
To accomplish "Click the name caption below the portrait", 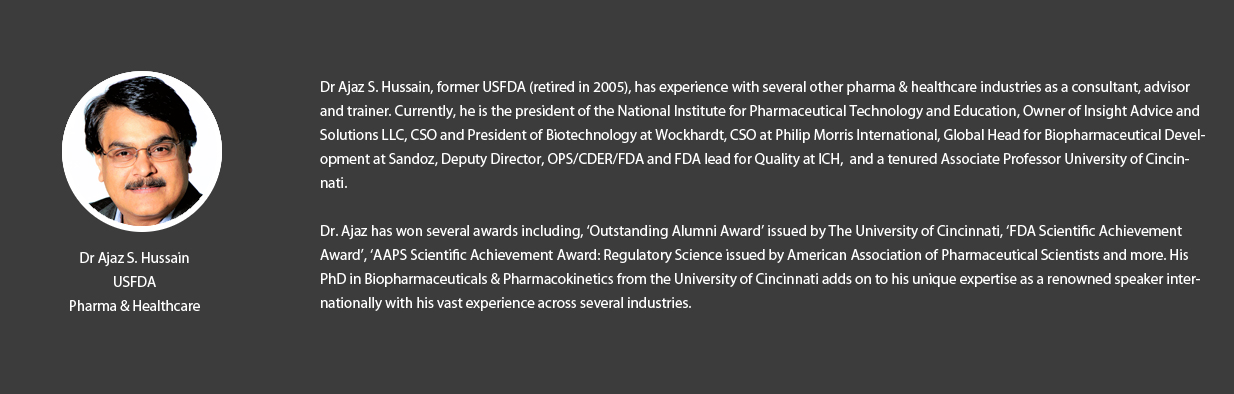I will click(x=134, y=258).
